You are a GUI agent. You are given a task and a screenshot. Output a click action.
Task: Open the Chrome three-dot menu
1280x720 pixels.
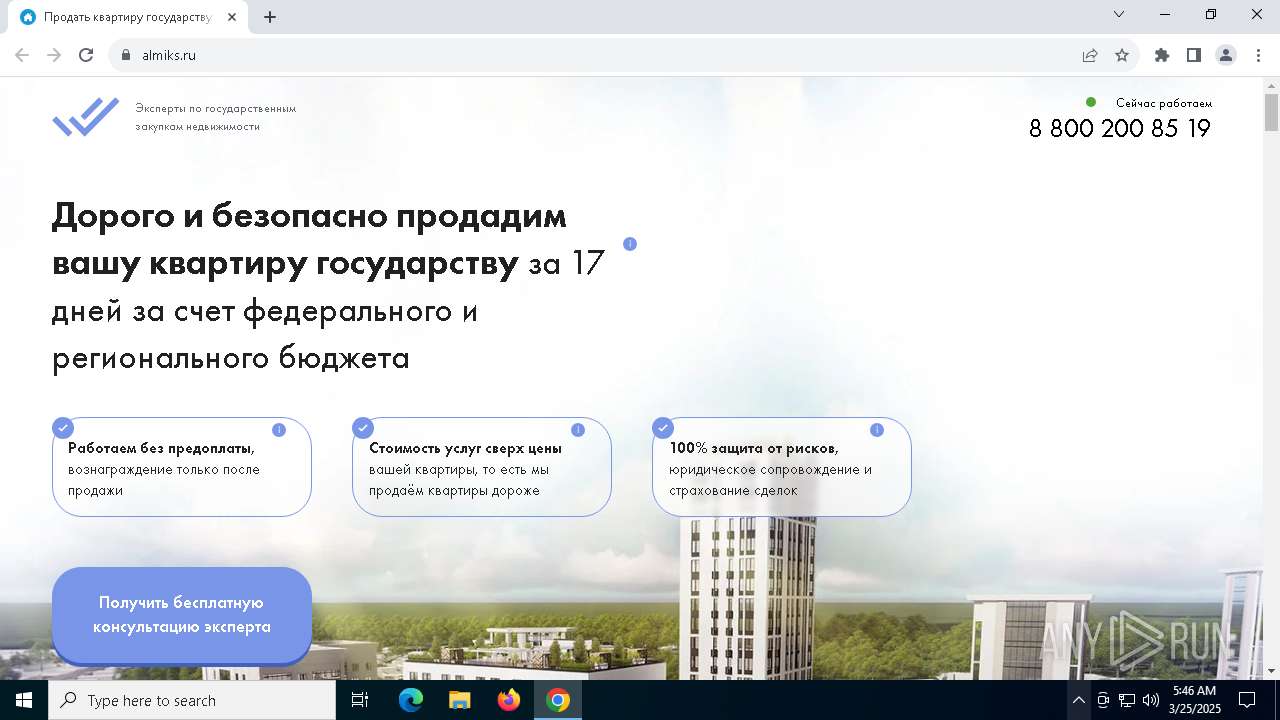click(x=1258, y=55)
